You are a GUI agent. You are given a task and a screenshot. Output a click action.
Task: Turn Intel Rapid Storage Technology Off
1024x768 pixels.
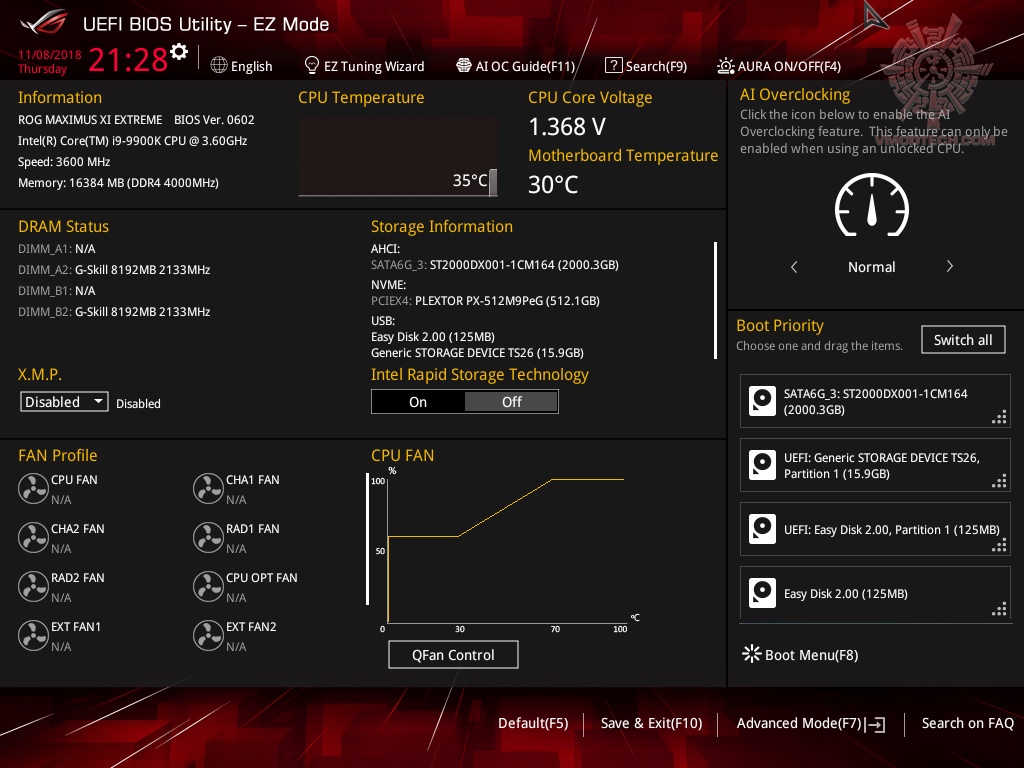point(511,402)
